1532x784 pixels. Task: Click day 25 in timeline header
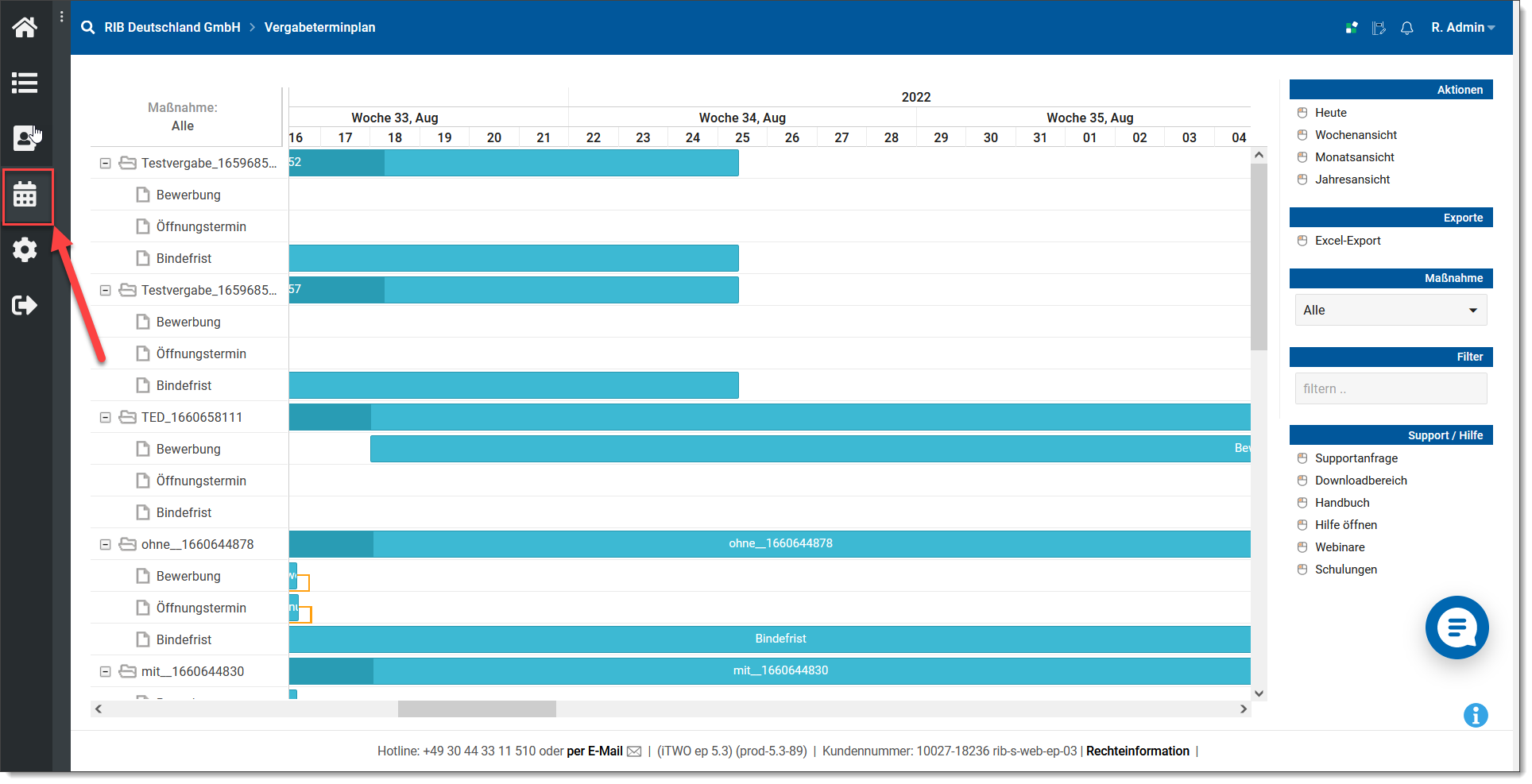click(x=742, y=137)
